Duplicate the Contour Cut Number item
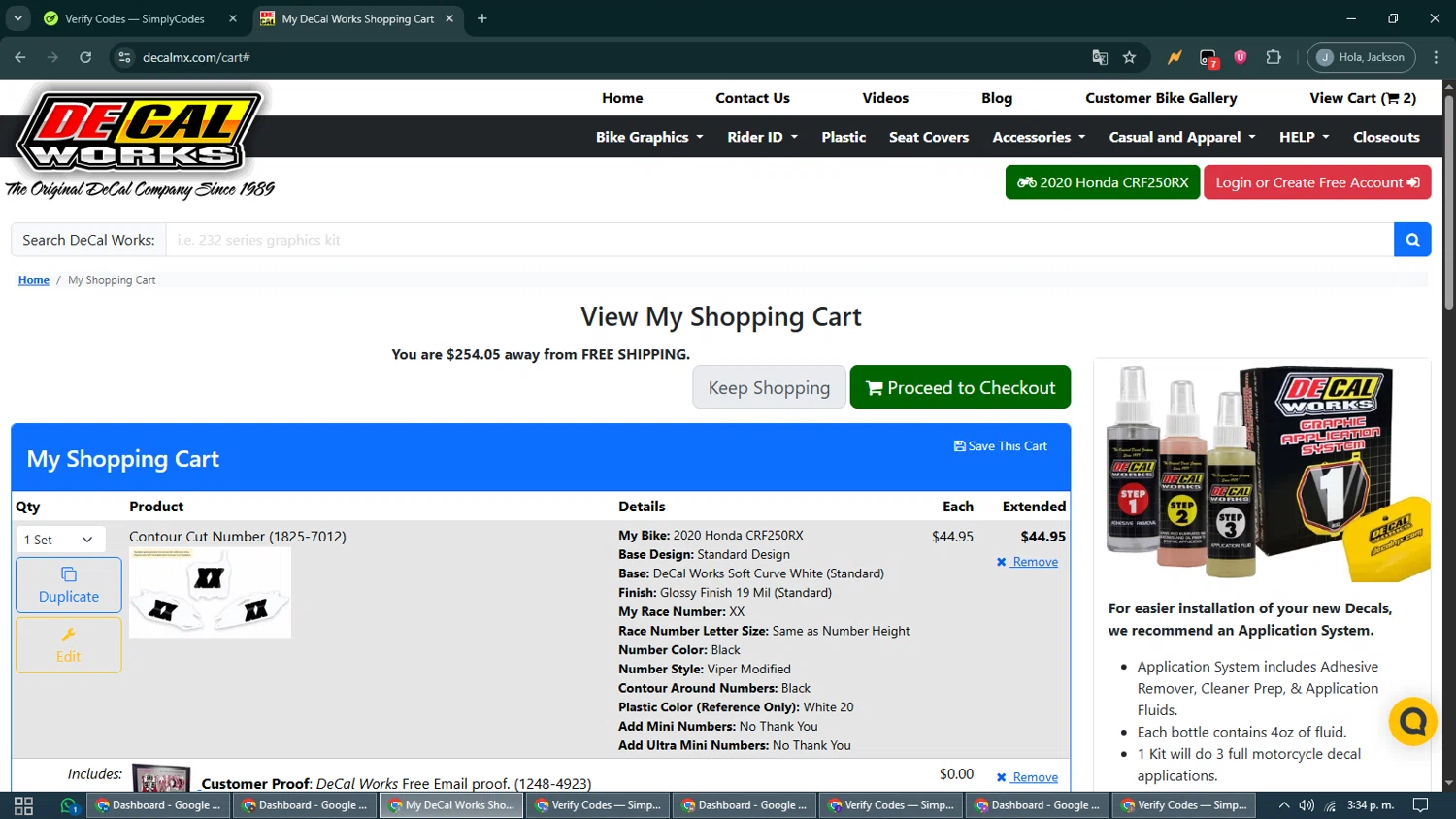Viewport: 1456px width, 819px height. click(x=69, y=585)
